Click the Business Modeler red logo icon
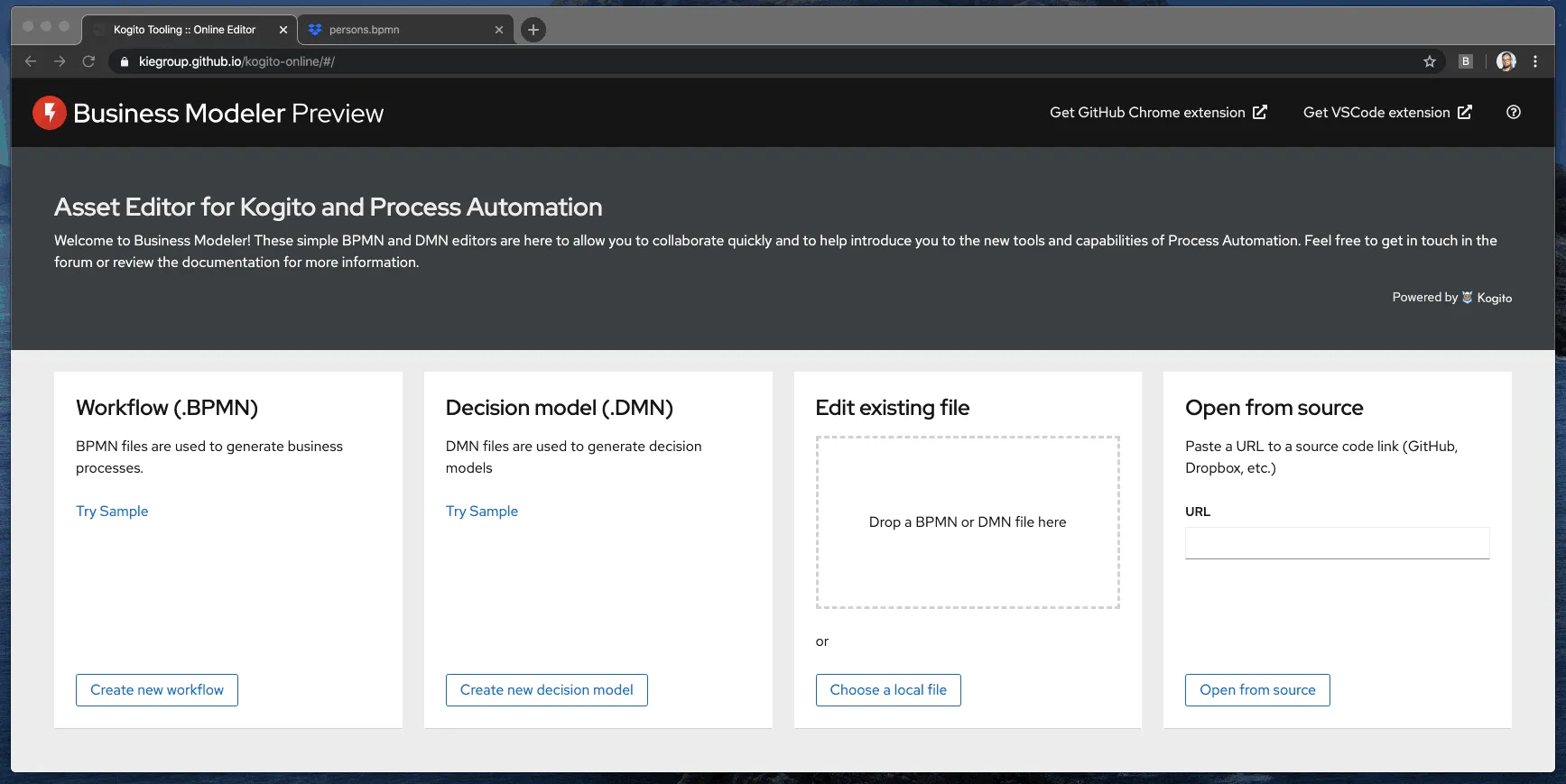The height and width of the screenshot is (784, 1566). coord(50,113)
